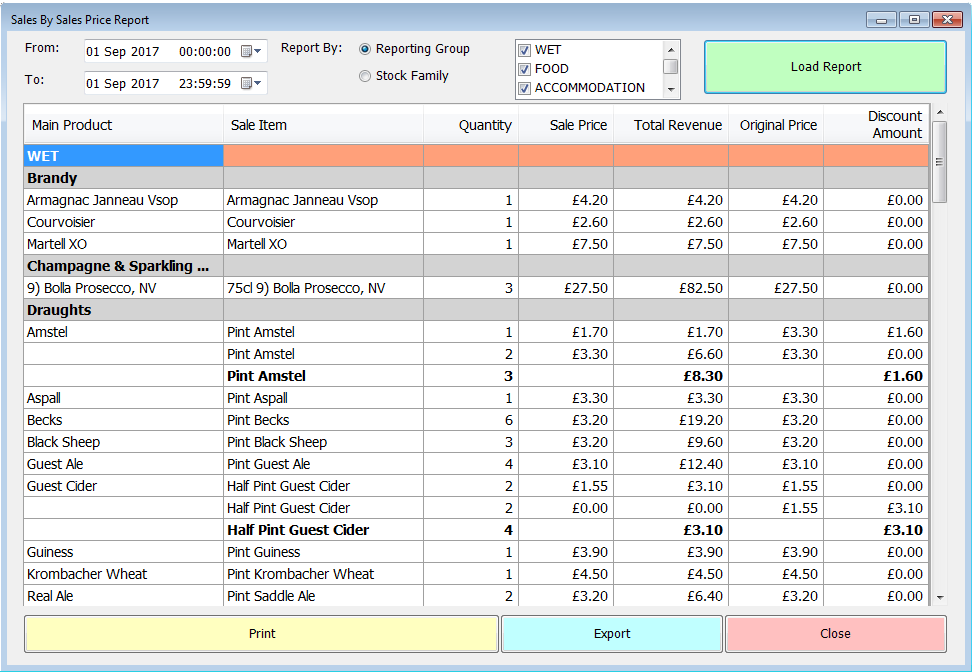Disable the ACCOMMODATION reporting group
973x672 pixels.
coord(524,88)
